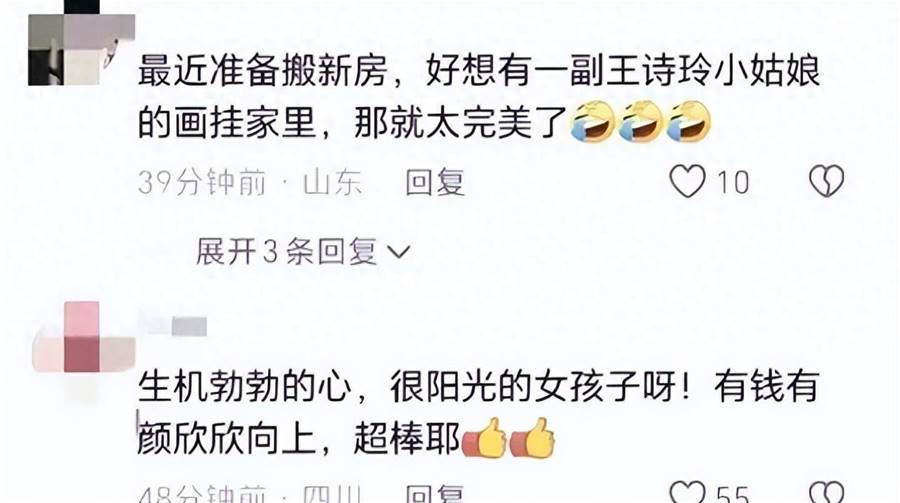Dislike the Shandong comment with broken heart
Screen dimensions: 900x503
(827, 181)
